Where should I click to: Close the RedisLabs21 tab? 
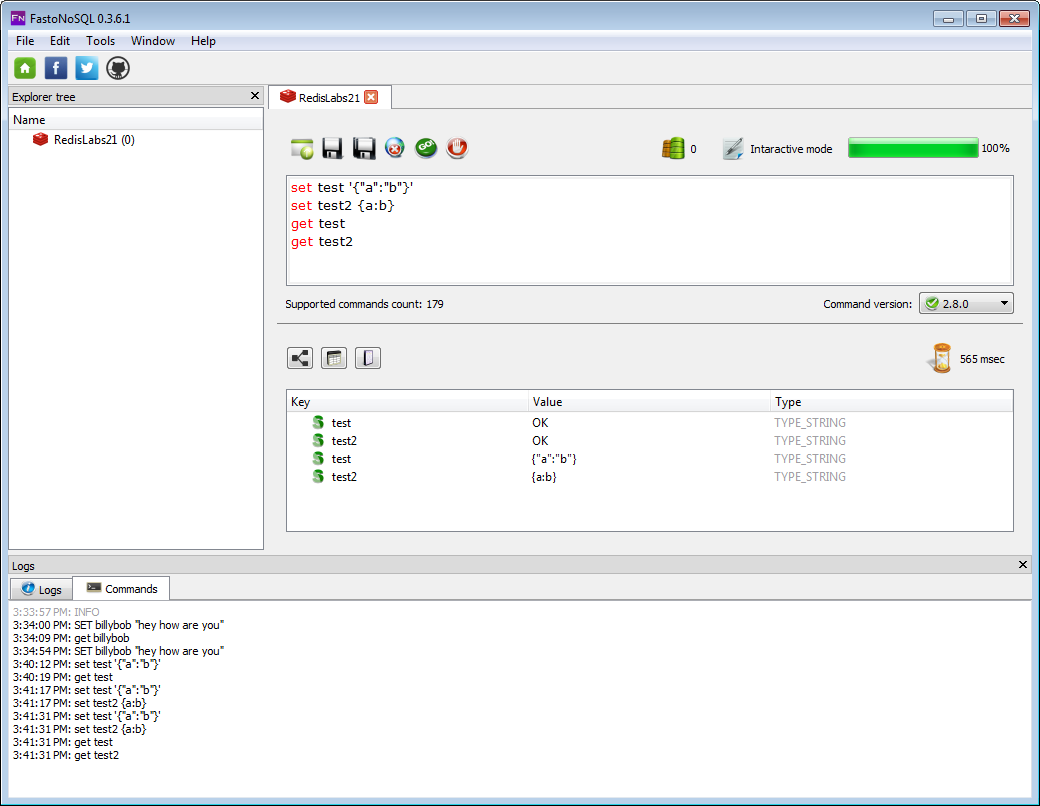click(371, 98)
